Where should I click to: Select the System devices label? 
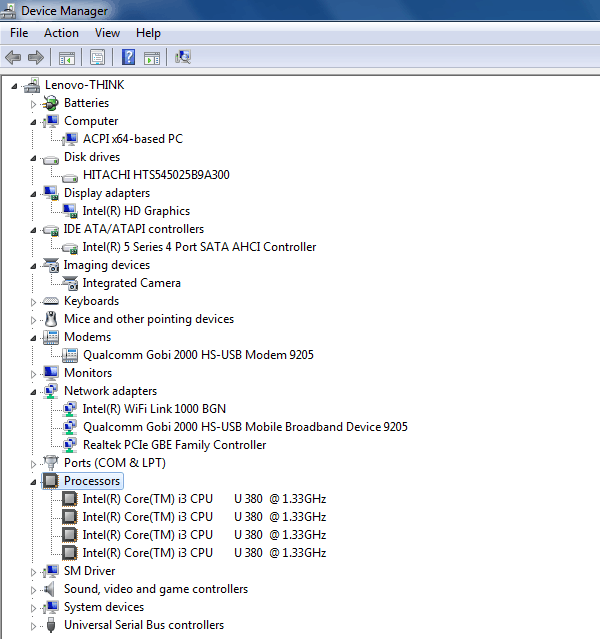[x=104, y=607]
